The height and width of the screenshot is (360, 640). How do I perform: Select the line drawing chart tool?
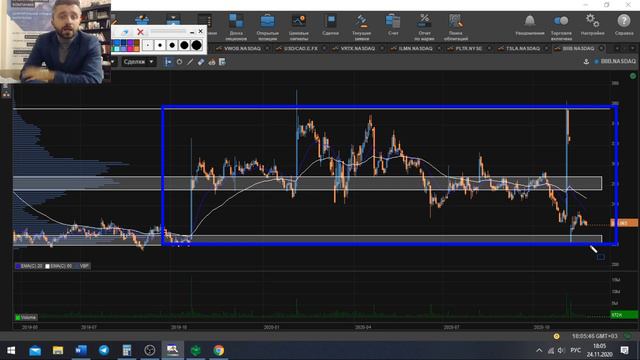tap(190, 62)
